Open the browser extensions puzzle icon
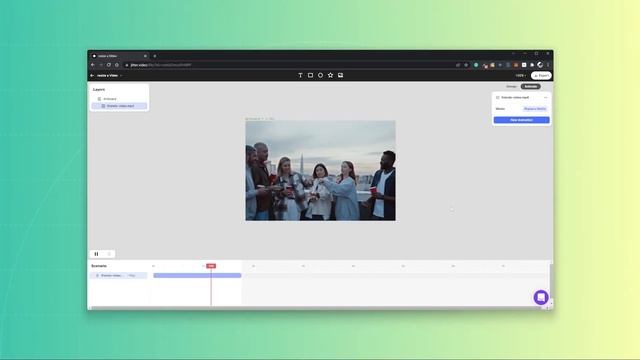This screenshot has width=640, height=360. (x=532, y=65)
